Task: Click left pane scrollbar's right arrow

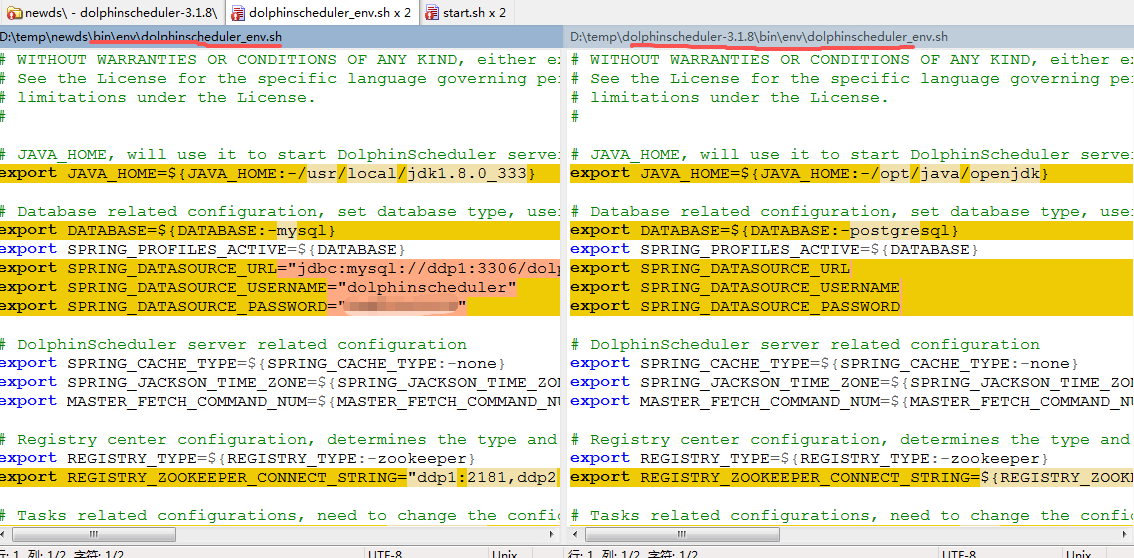Action: point(554,535)
